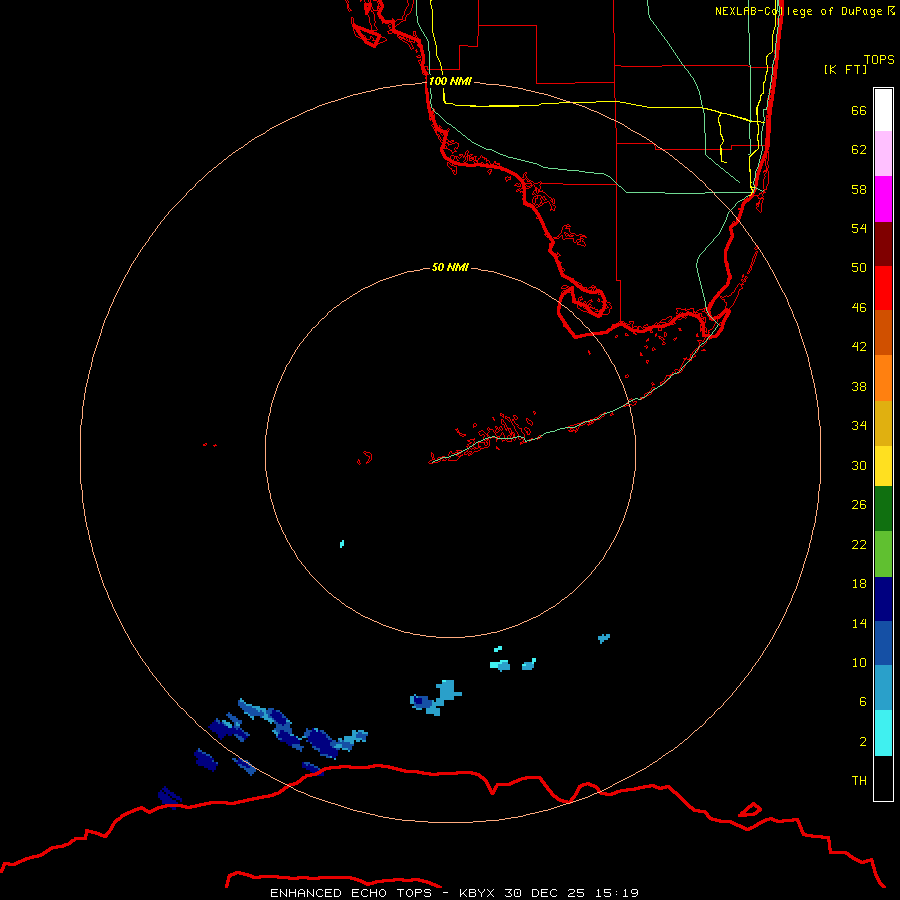
Task: Click the "38" legend value
Action: (859, 386)
